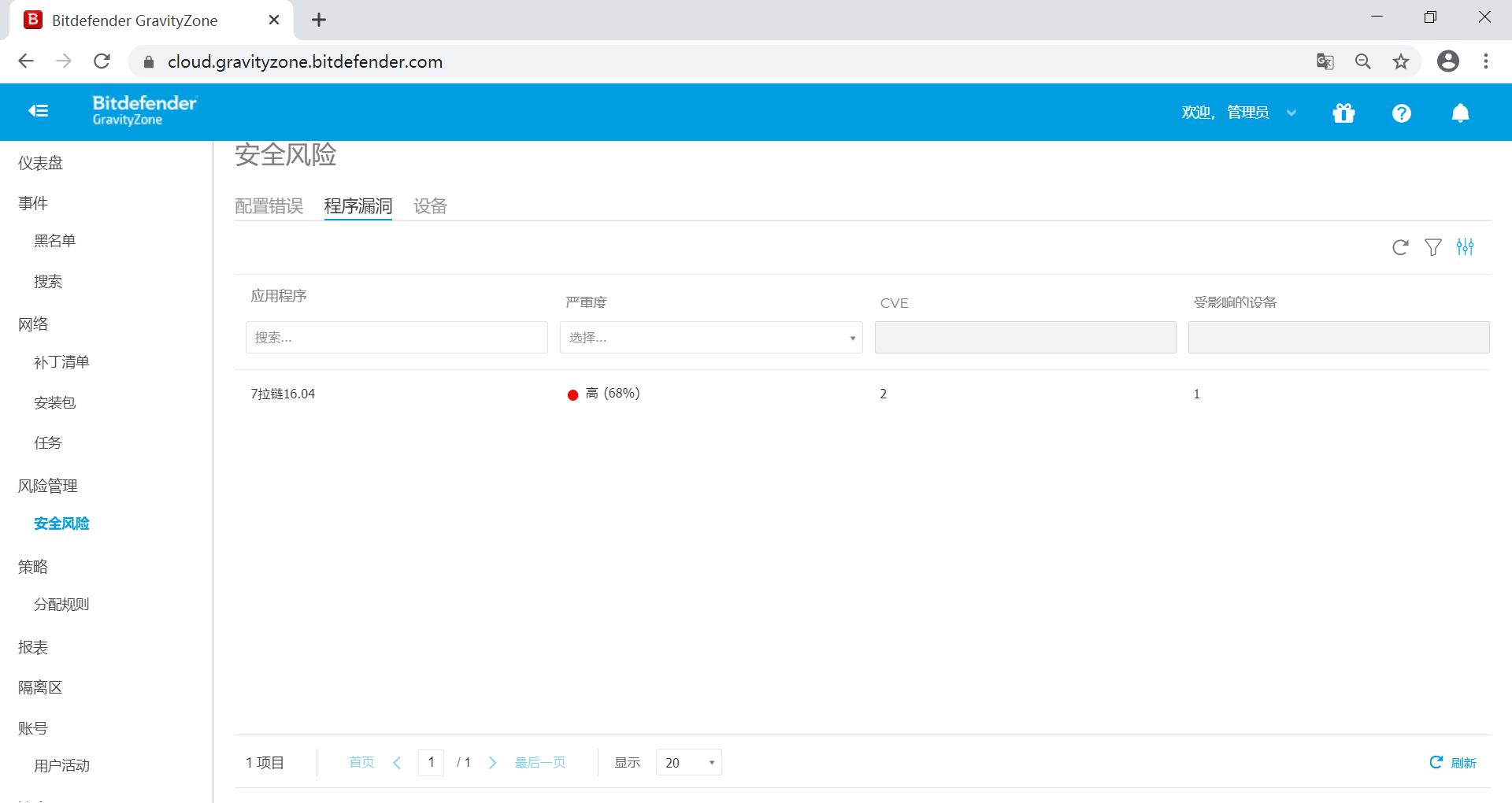Click the browser back arrow

[x=26, y=61]
